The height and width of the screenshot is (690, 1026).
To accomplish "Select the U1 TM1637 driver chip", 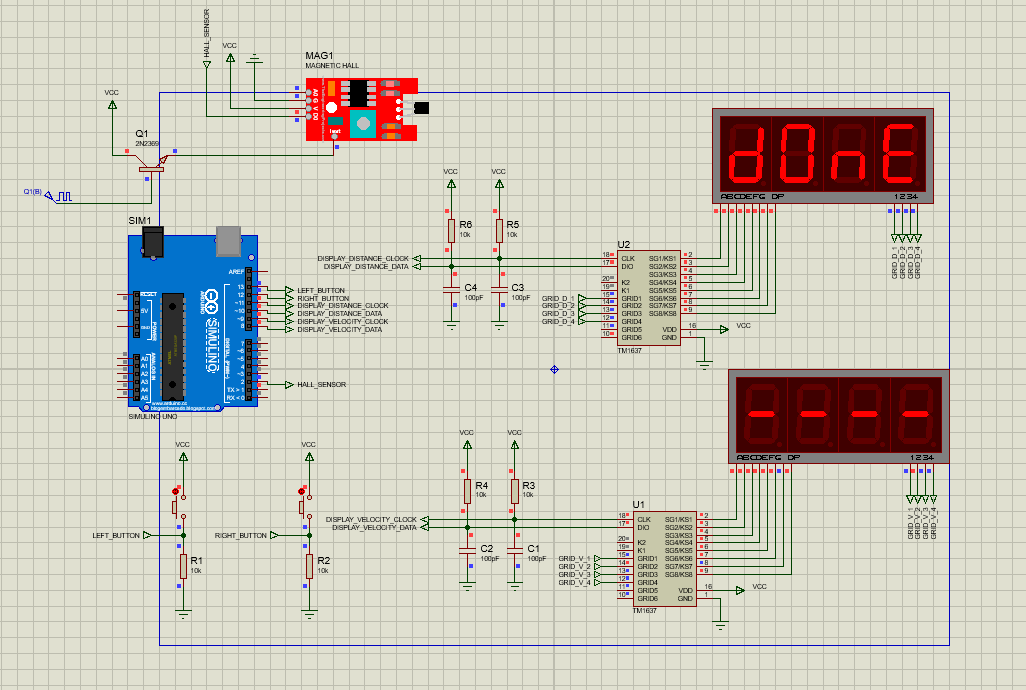I will [664, 559].
